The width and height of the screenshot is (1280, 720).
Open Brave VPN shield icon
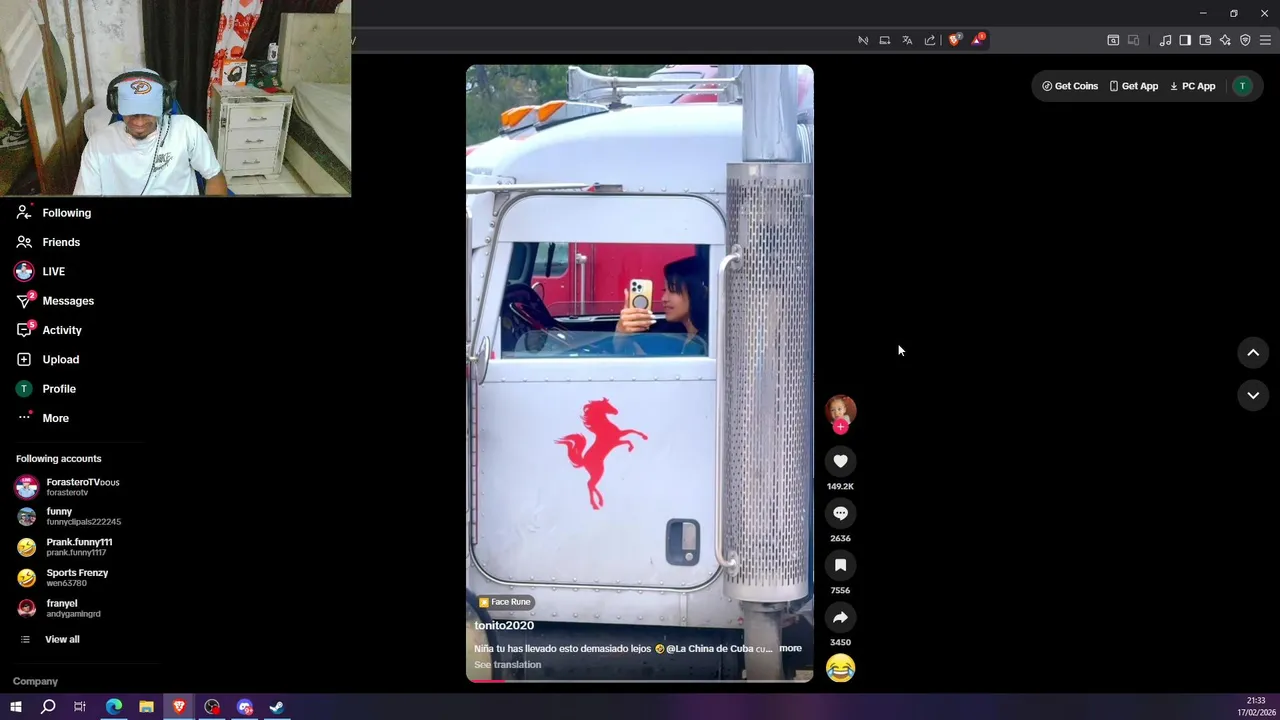[x=1245, y=40]
